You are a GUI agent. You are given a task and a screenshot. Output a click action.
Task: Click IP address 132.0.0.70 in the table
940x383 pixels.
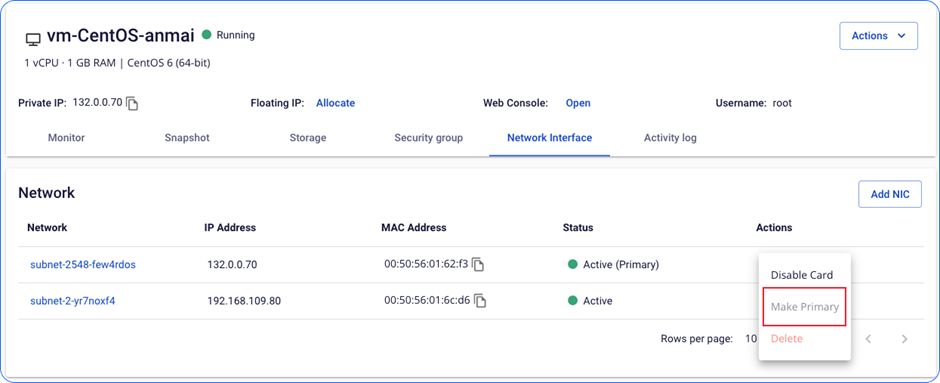(232, 264)
